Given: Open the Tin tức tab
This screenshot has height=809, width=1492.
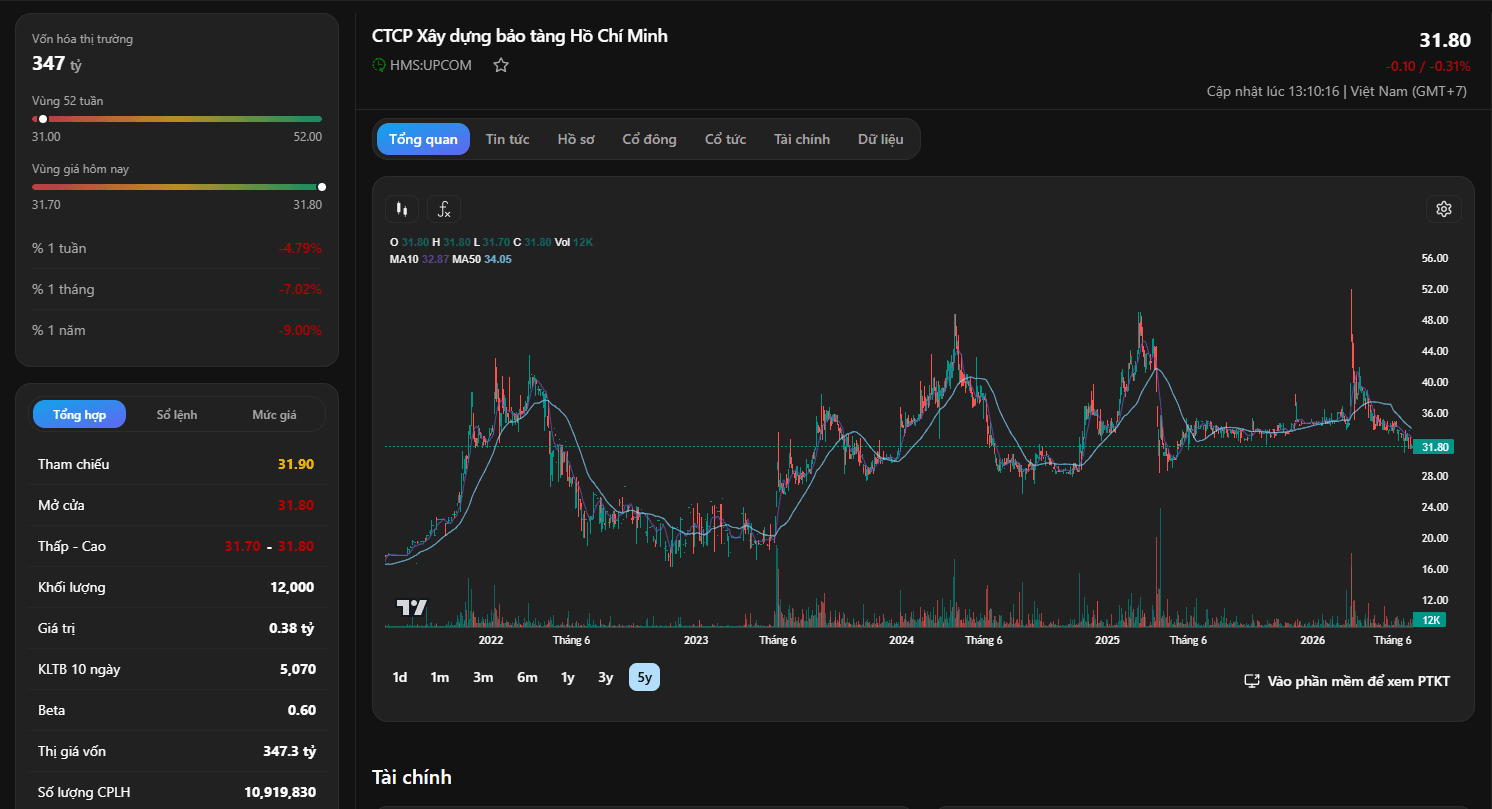Looking at the screenshot, I should pos(507,139).
